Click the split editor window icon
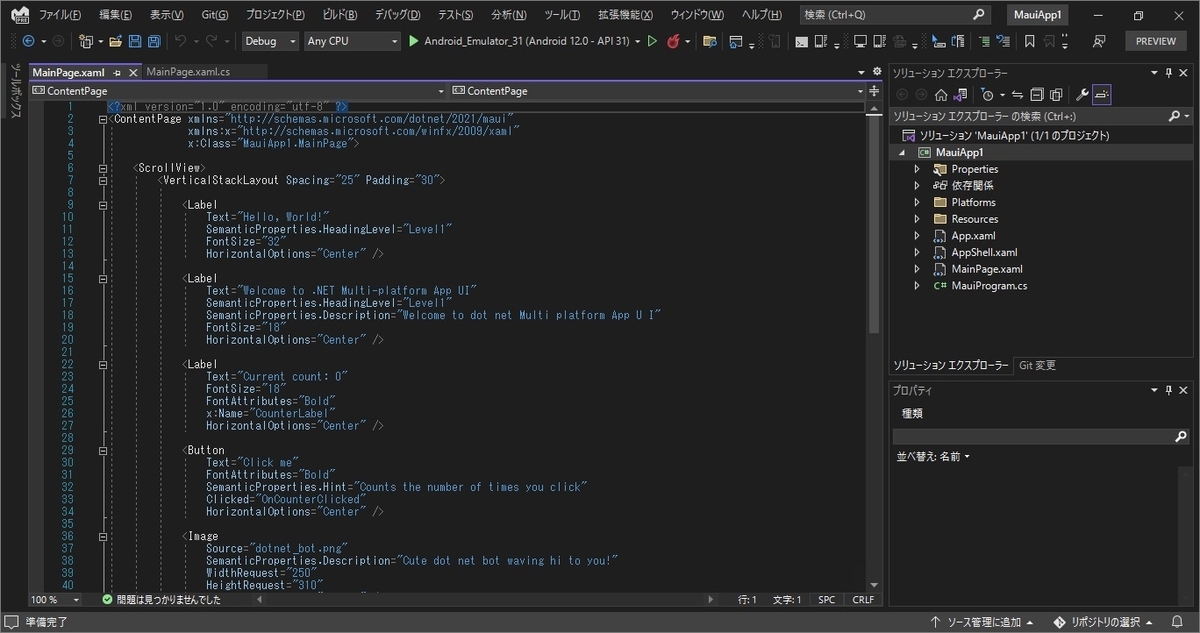Viewport: 1200px width, 633px height. [x=875, y=90]
